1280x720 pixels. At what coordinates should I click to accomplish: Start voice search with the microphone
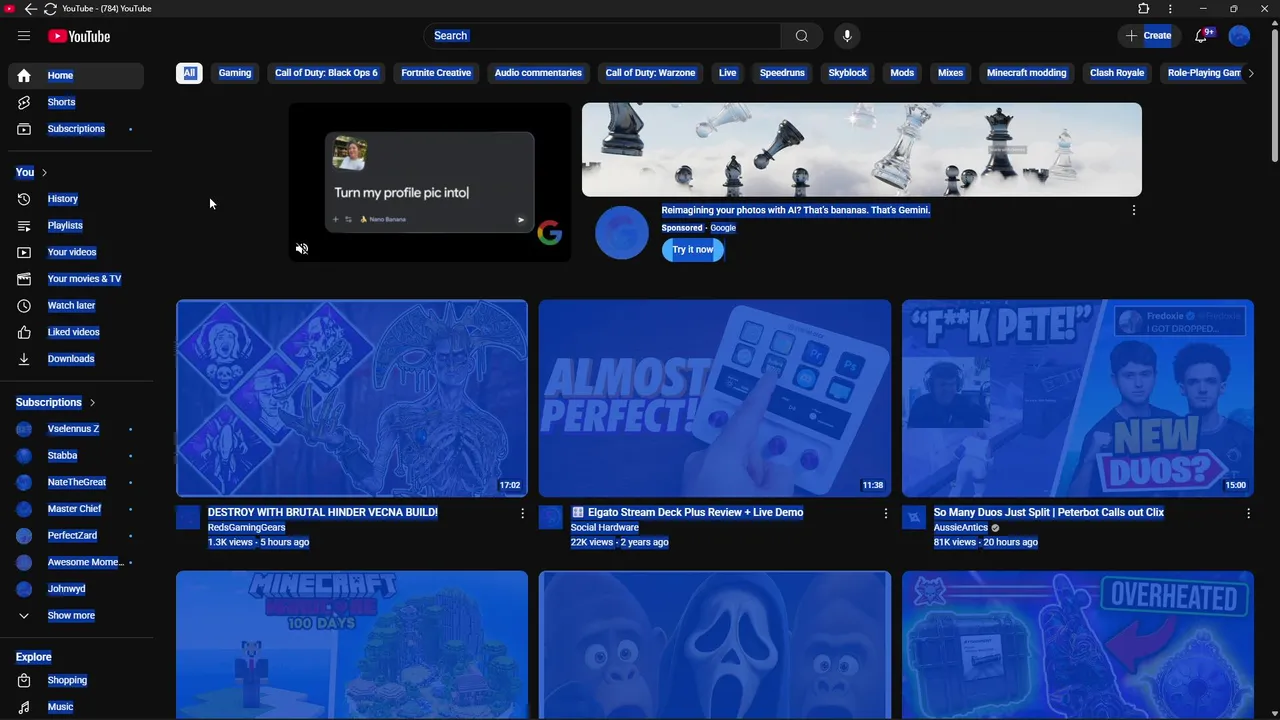point(847,36)
